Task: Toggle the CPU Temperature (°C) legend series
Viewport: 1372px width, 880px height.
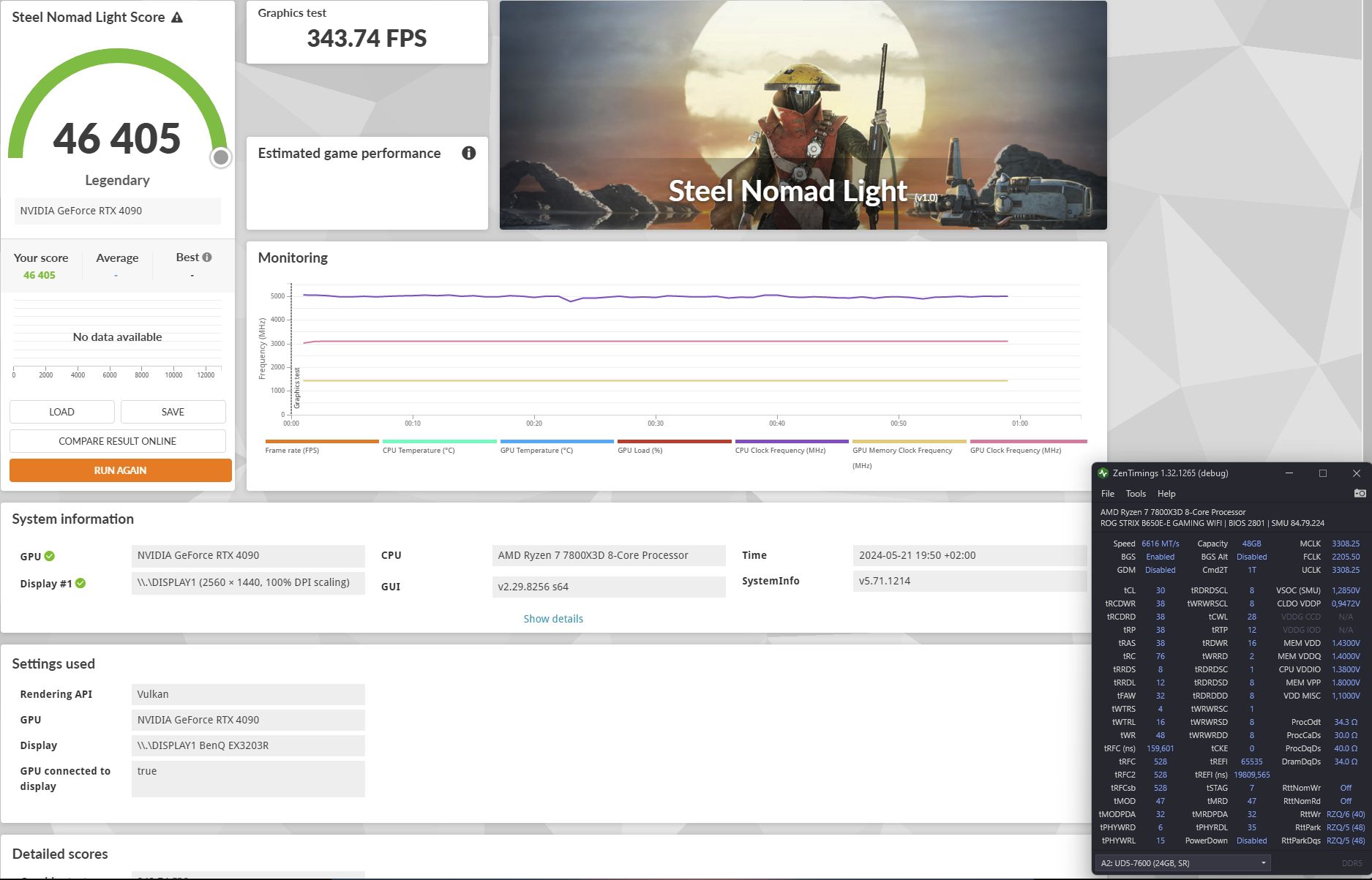Action: [x=439, y=446]
